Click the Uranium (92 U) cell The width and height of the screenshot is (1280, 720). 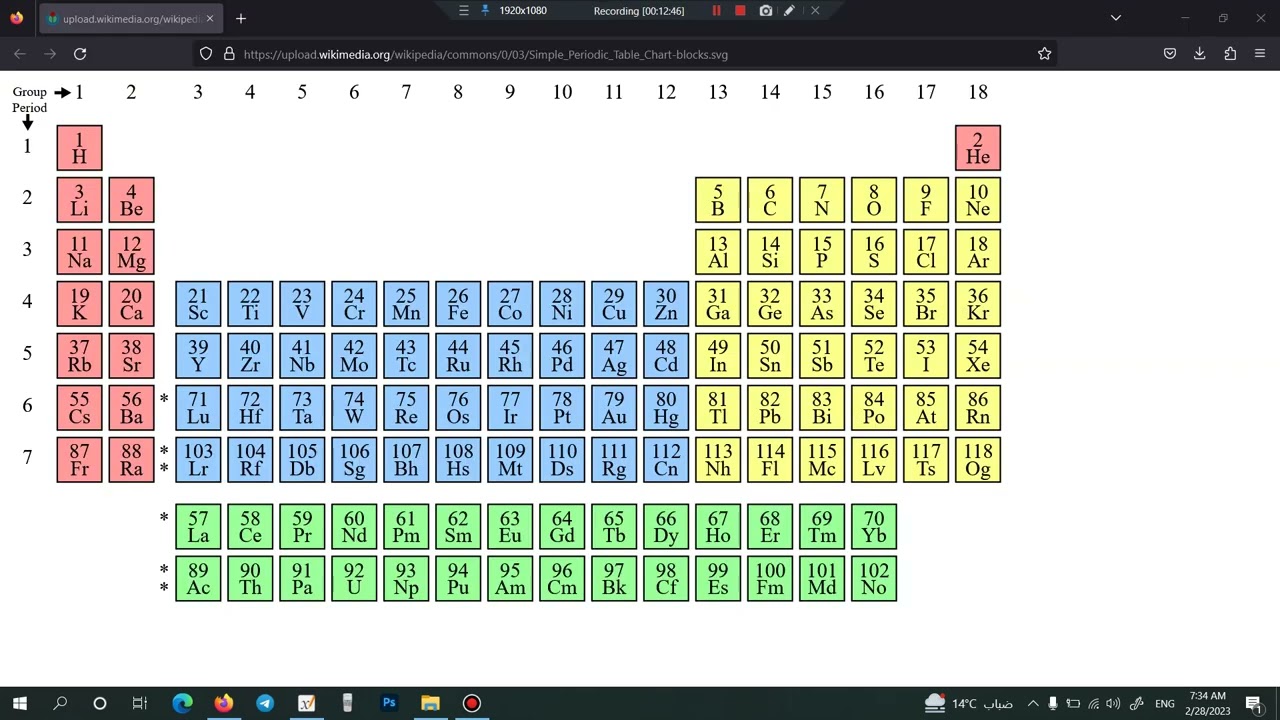(x=354, y=579)
